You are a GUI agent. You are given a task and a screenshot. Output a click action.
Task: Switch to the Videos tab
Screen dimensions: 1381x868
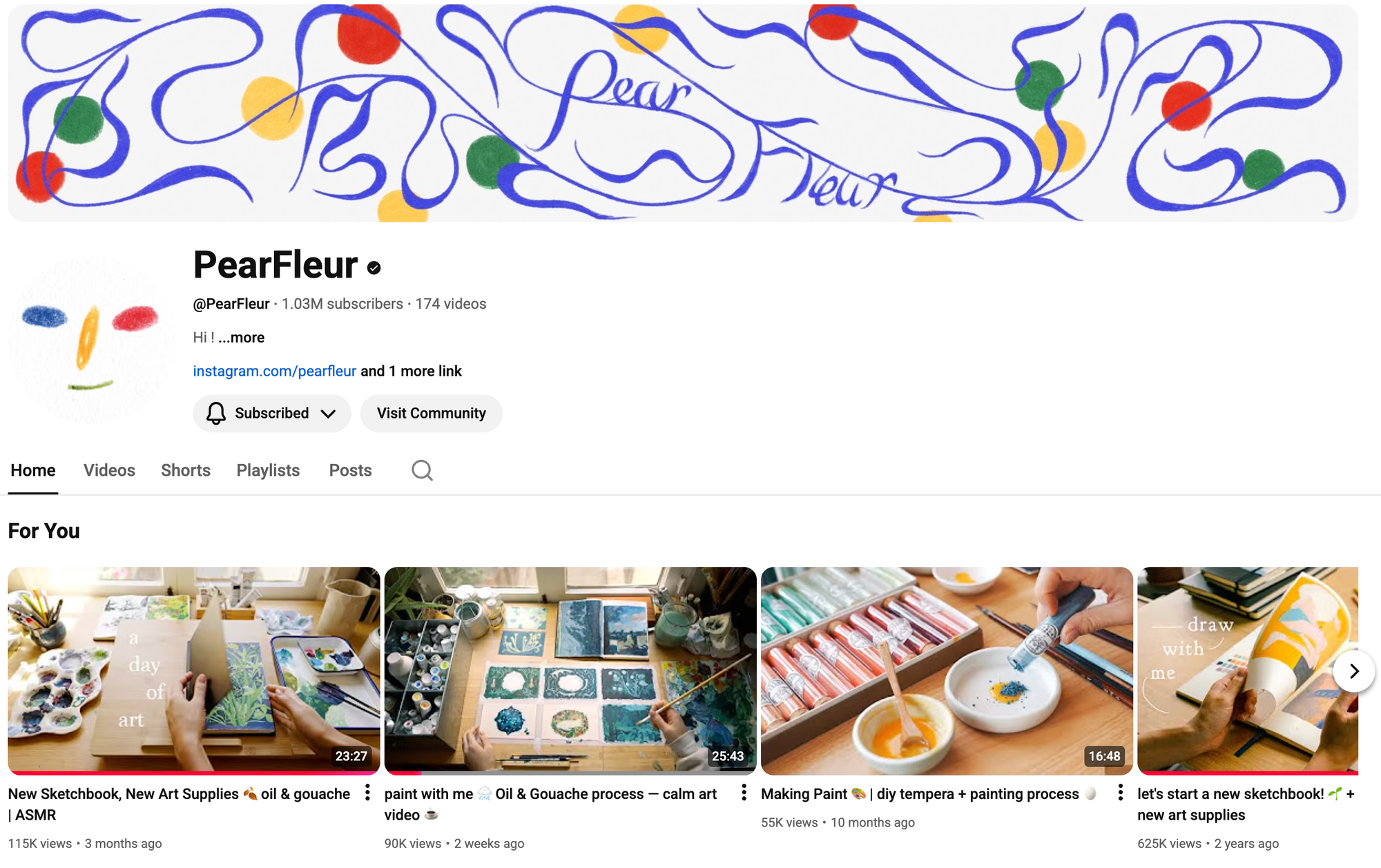pyautogui.click(x=109, y=470)
